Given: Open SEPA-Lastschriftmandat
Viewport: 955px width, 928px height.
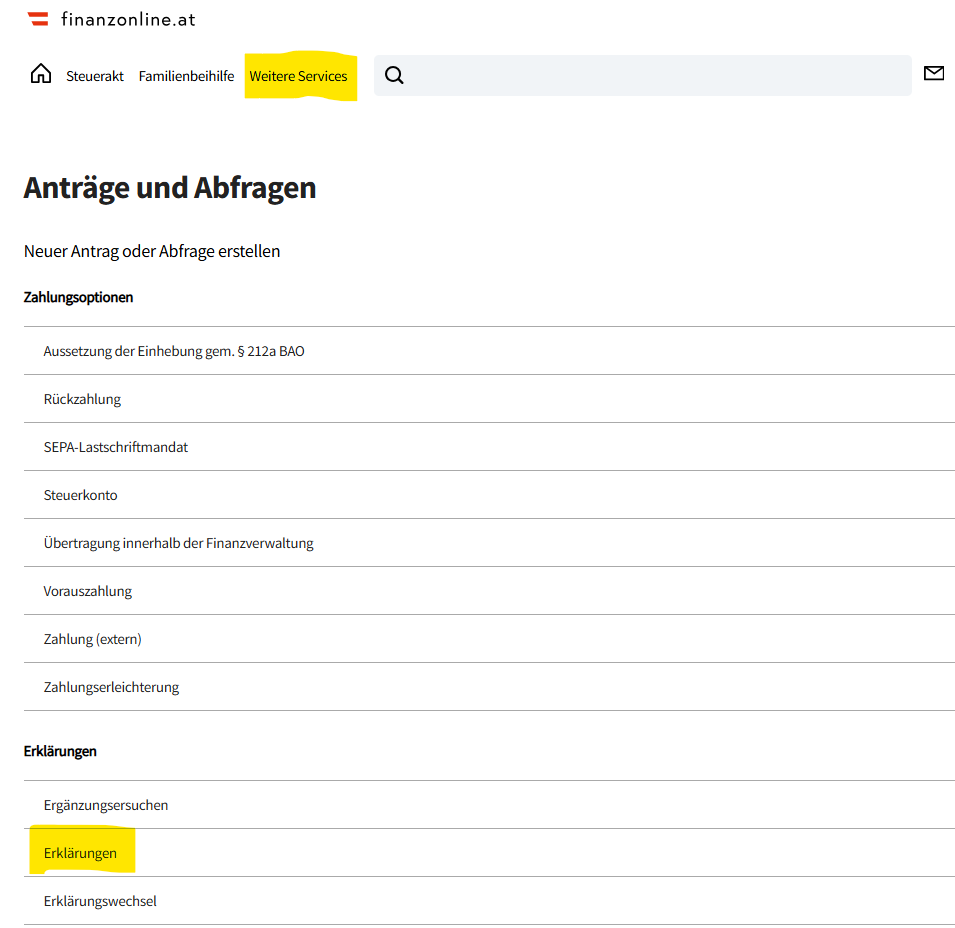Looking at the screenshot, I should [116, 447].
